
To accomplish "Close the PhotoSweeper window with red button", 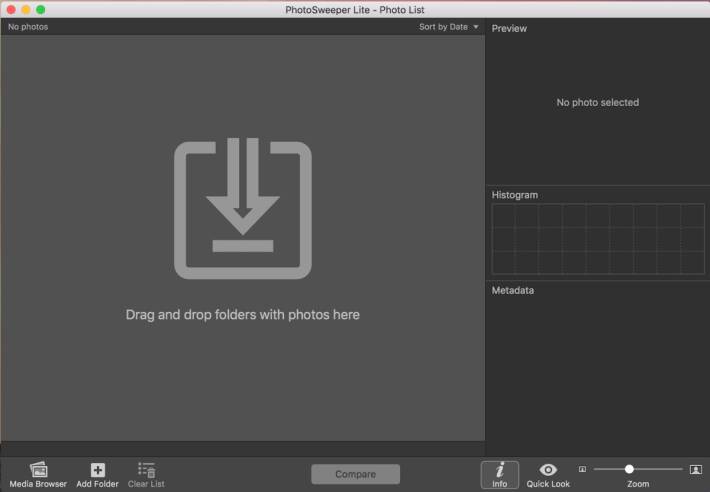I will 11,10.
